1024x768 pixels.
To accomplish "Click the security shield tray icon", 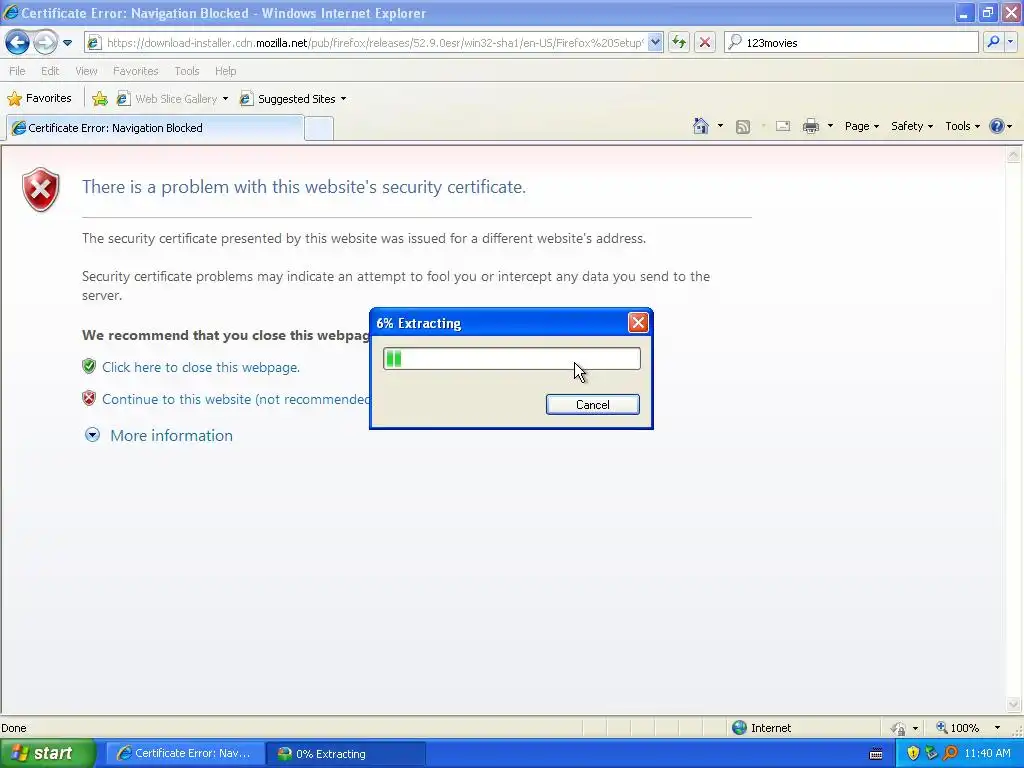I will pyautogui.click(x=913, y=753).
